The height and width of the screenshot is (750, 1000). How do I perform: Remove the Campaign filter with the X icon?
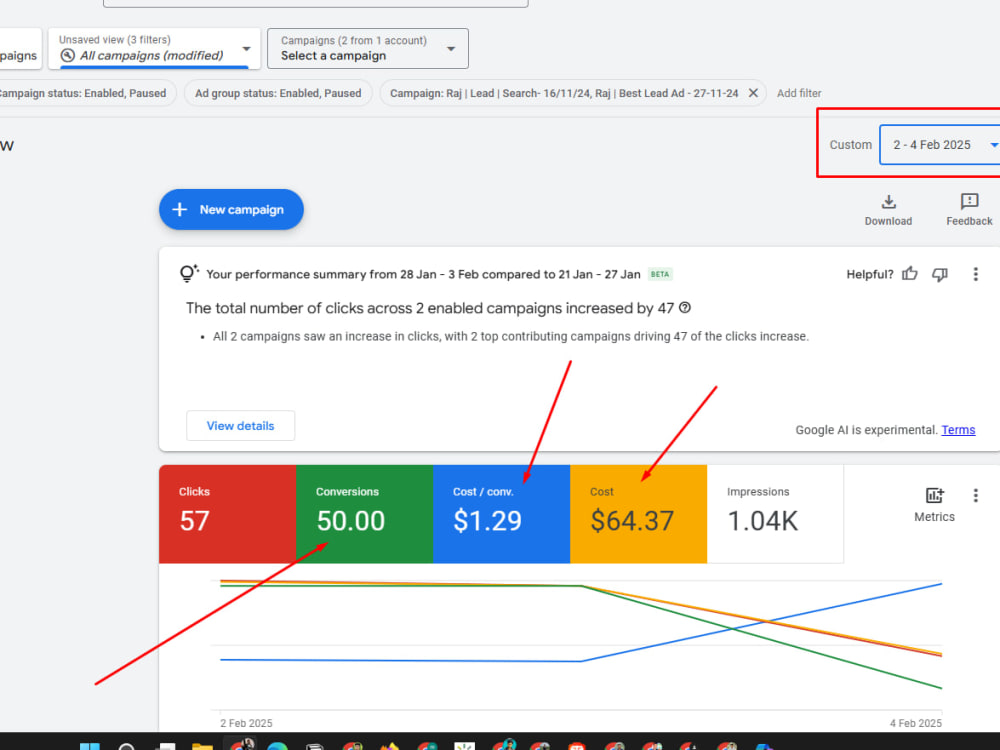click(x=753, y=93)
